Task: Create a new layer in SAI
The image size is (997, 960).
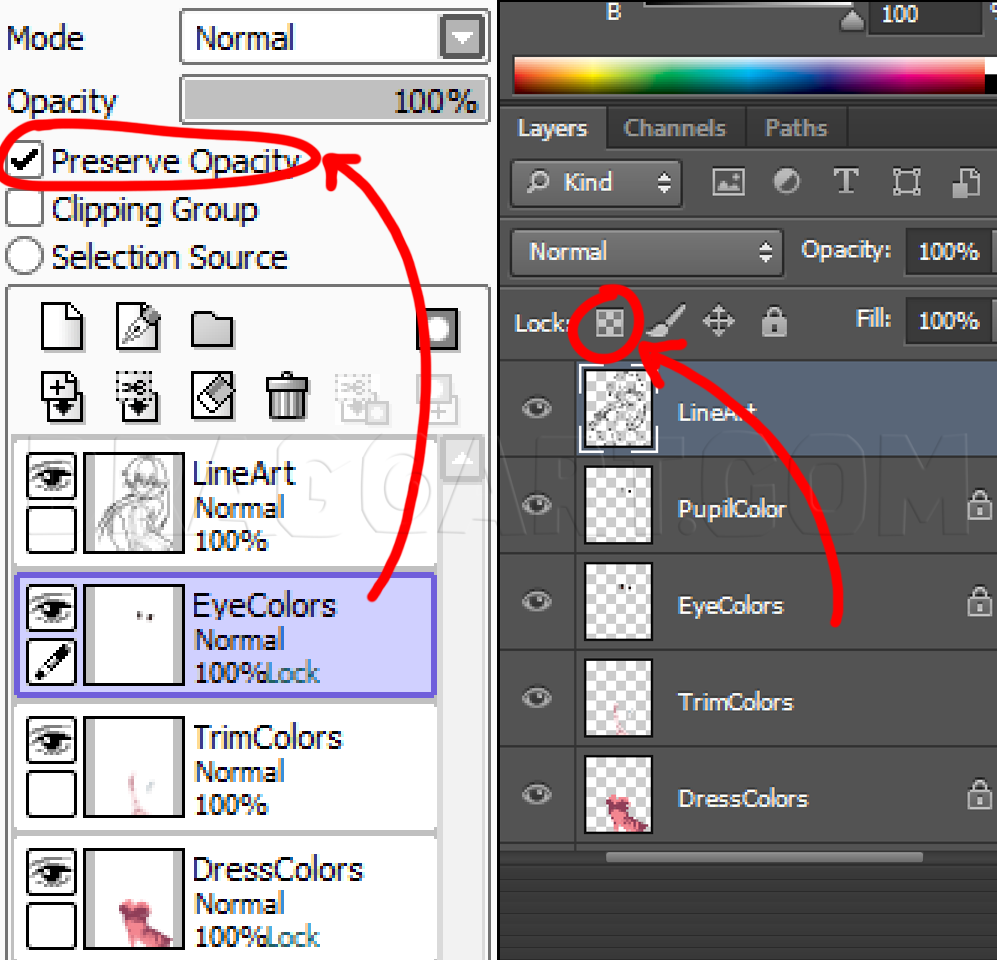Action: tap(62, 327)
